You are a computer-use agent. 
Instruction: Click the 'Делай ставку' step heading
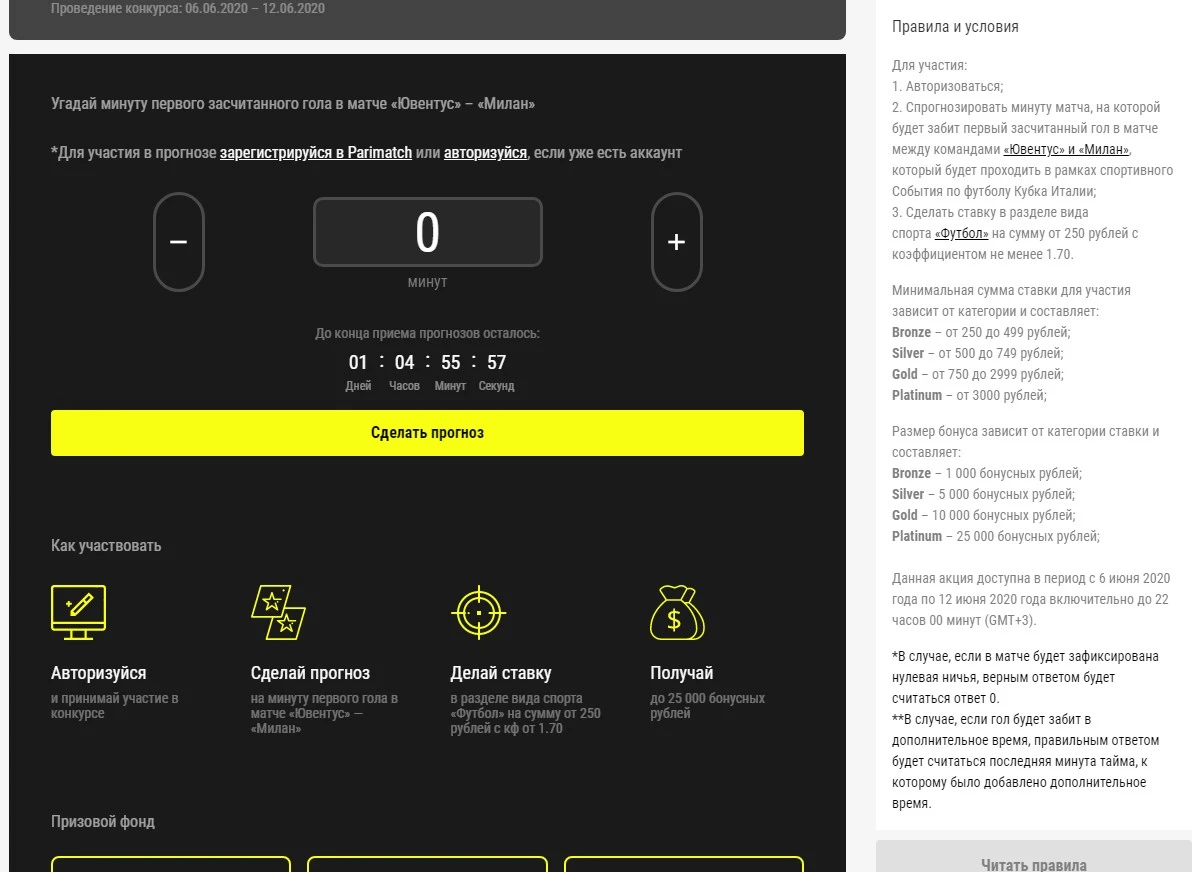tap(501, 673)
